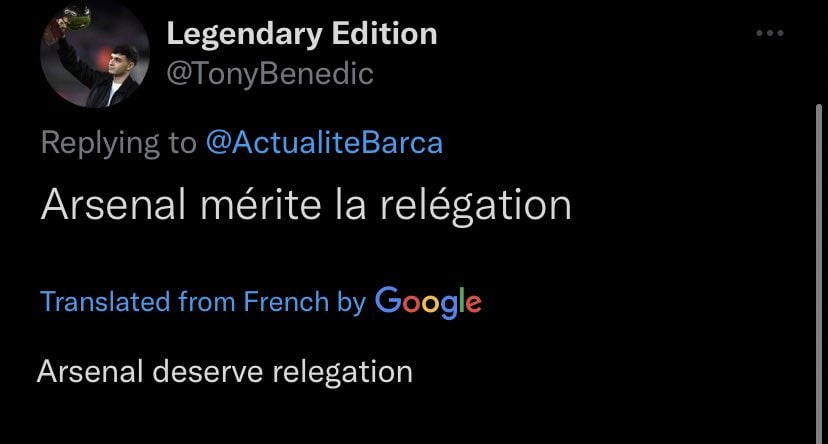Viewport: 828px width, 444px height.
Task: Select the English text 'Arsenal deserve relegation'
Action: pos(225,372)
